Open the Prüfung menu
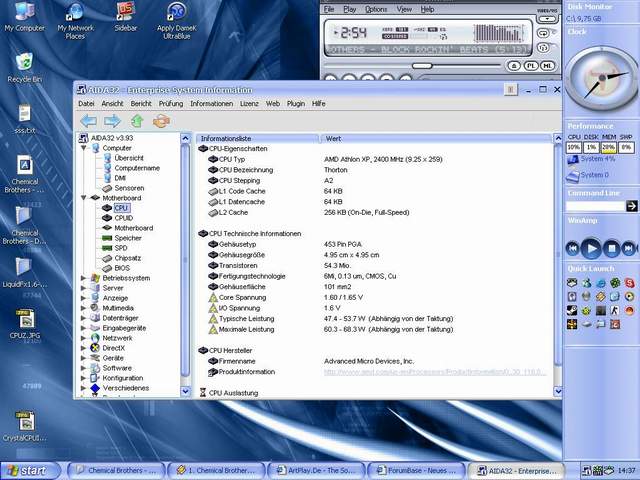Screen dimensions: 640x480 [171, 104]
